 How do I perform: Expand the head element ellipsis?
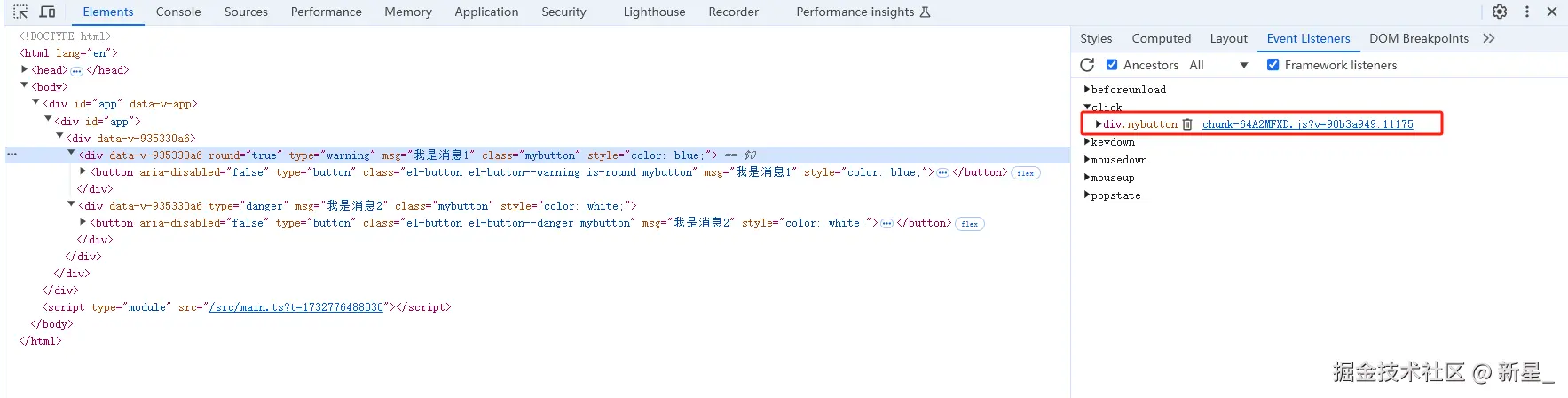tap(77, 70)
